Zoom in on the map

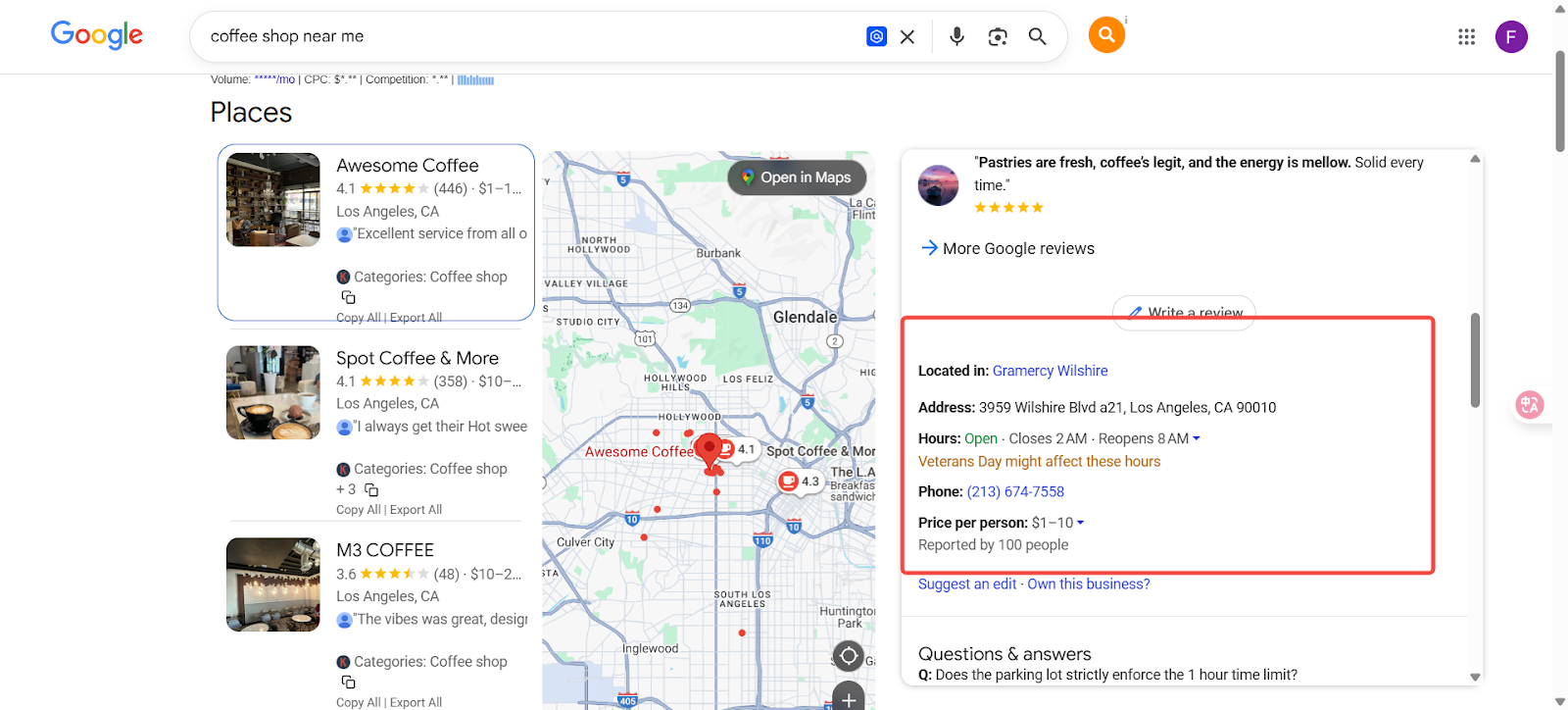(849, 698)
